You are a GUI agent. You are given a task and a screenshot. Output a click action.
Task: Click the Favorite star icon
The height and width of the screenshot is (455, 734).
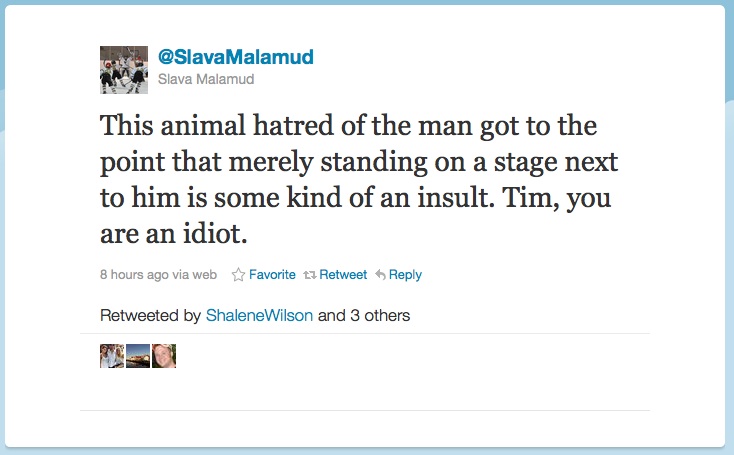point(238,274)
